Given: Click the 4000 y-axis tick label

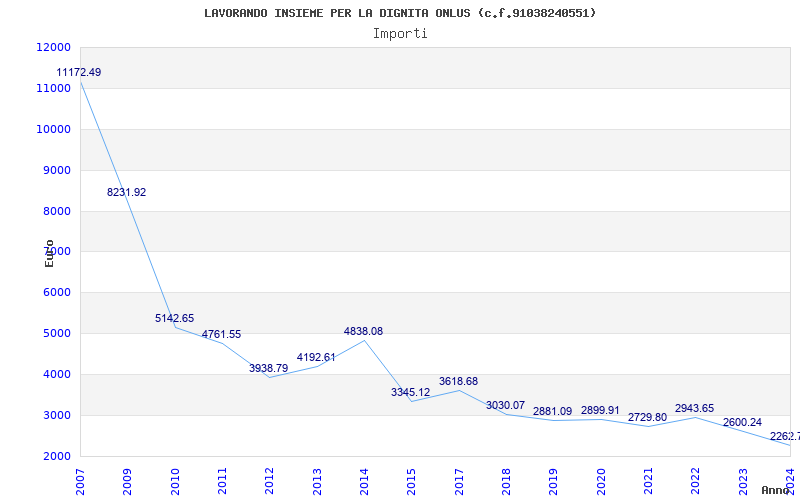Looking at the screenshot, I should (x=56, y=374).
